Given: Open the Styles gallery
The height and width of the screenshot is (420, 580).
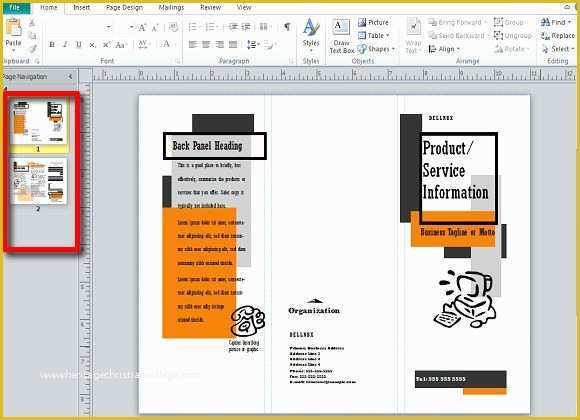Looking at the screenshot, I should pyautogui.click(x=311, y=36).
